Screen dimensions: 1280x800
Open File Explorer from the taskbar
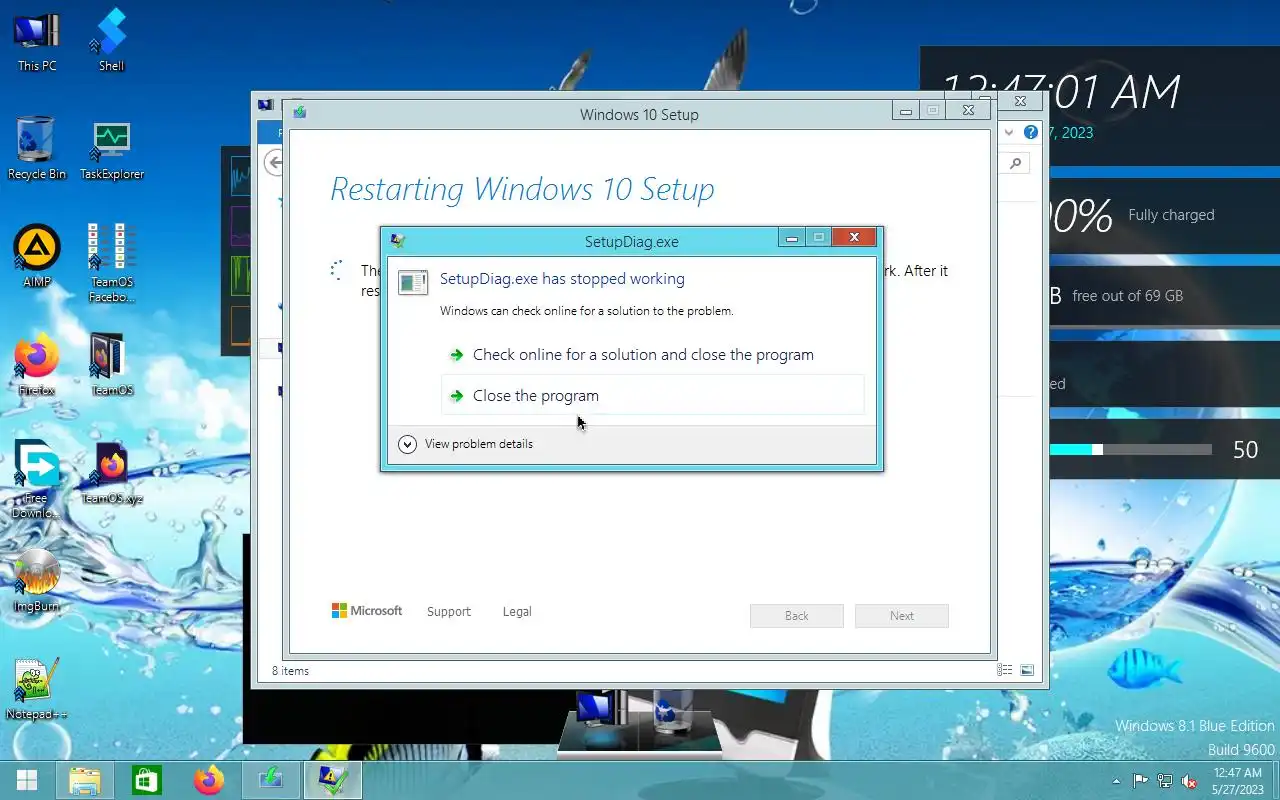tap(85, 780)
